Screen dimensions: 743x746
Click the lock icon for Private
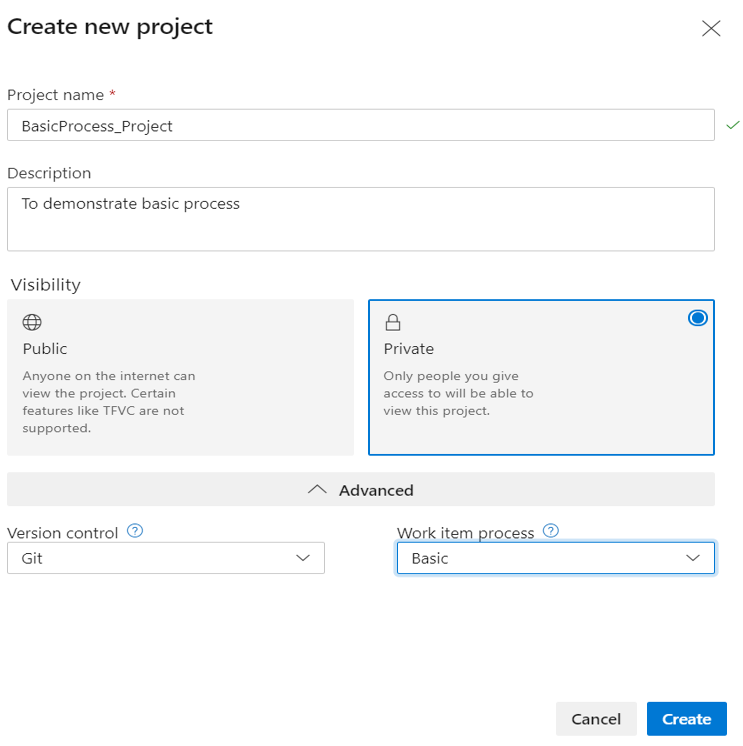[393, 322]
